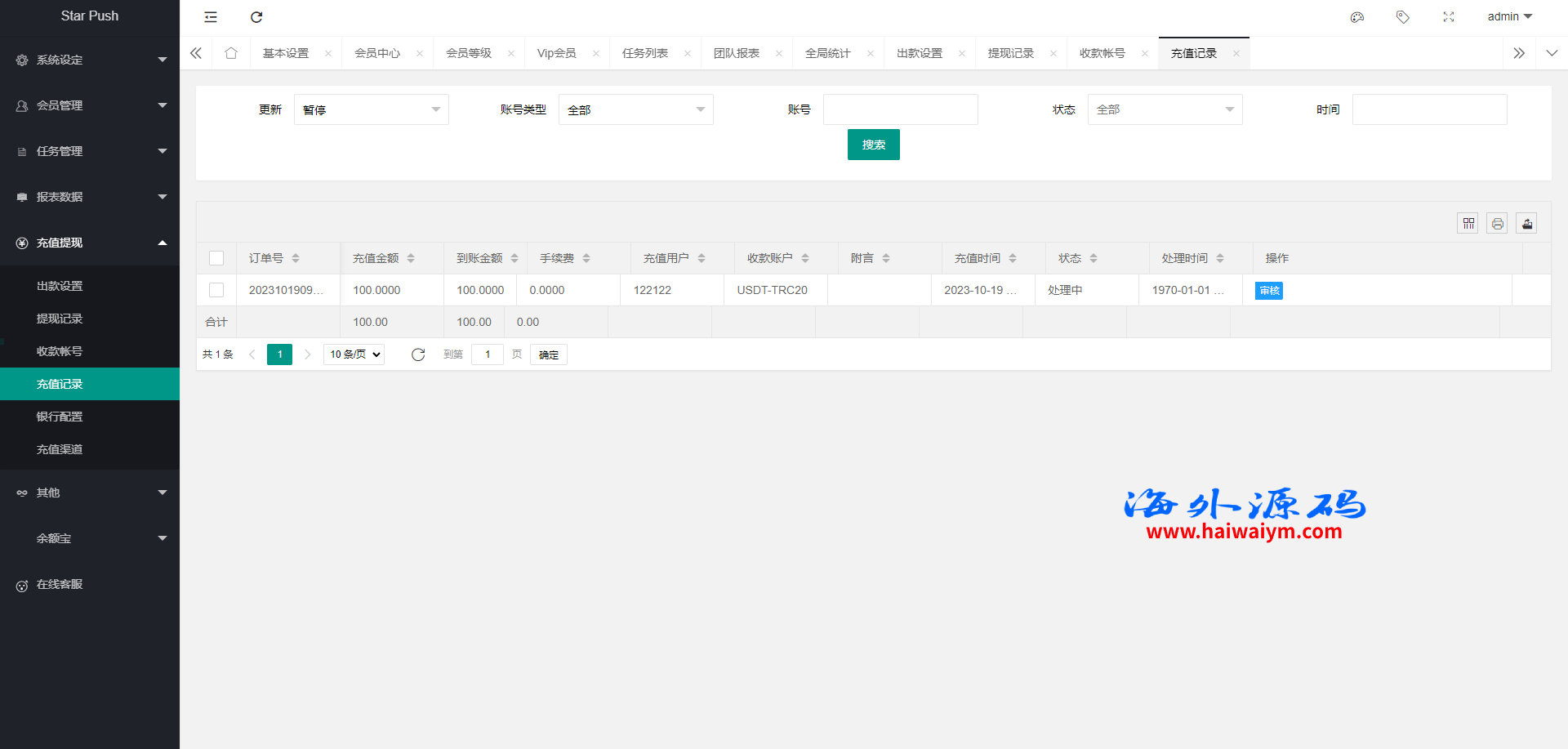Click the fullscreen icon in the header
This screenshot has width=1568, height=749.
click(1449, 17)
